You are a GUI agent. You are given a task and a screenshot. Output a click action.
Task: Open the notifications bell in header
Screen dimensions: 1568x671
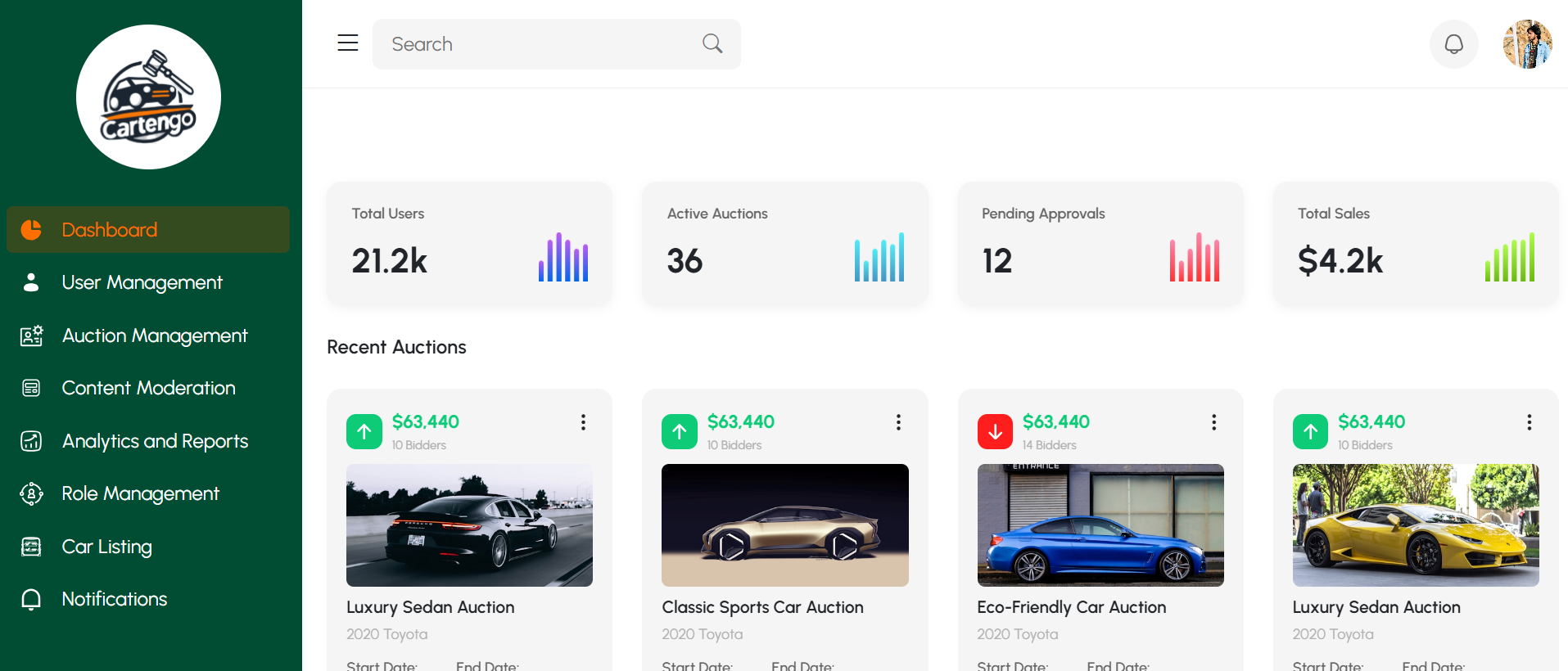1453,44
